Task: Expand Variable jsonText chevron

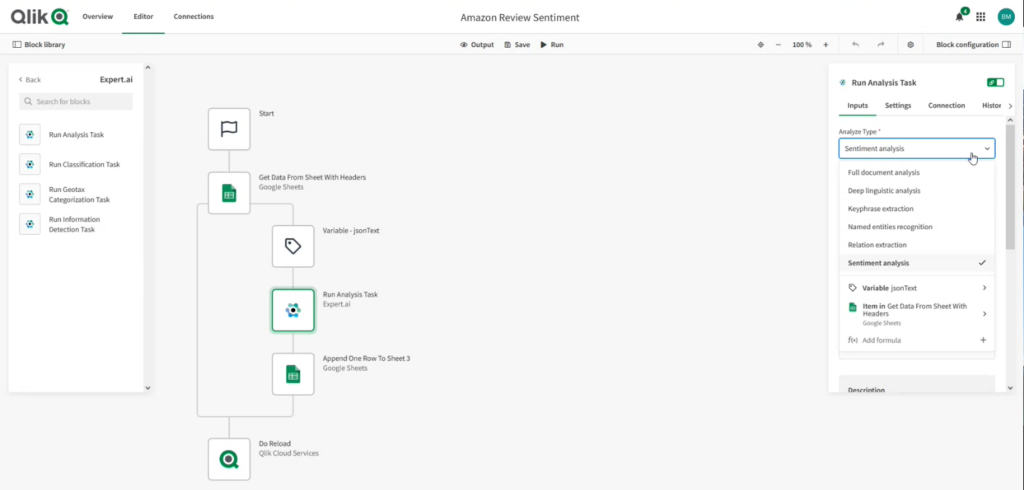Action: point(984,287)
